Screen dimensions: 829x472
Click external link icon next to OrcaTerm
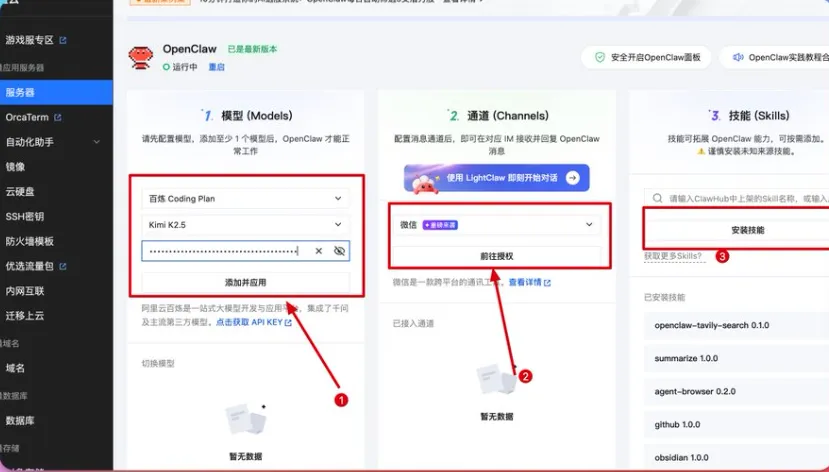click(58, 117)
